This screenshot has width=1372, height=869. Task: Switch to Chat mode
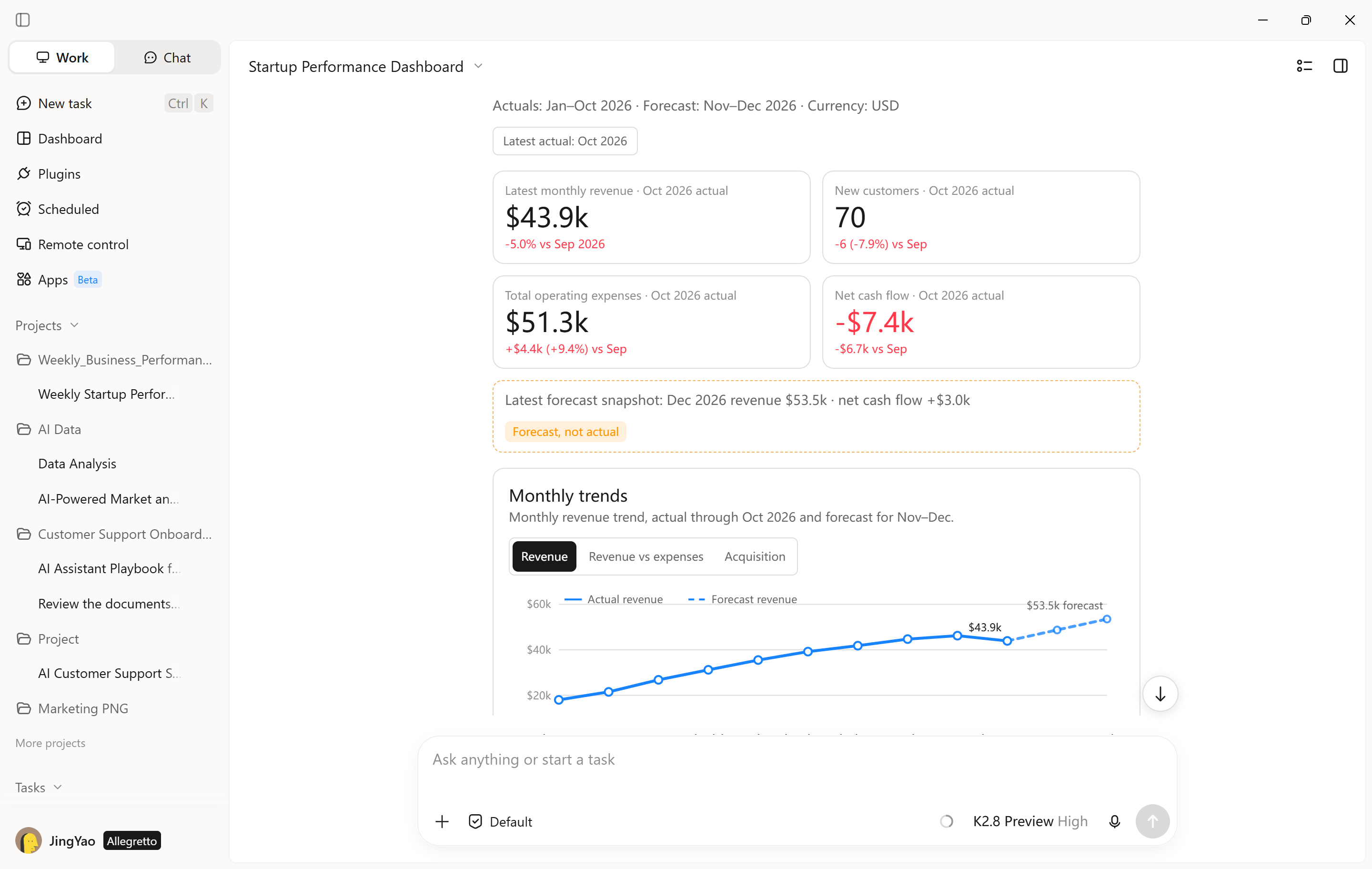click(167, 58)
